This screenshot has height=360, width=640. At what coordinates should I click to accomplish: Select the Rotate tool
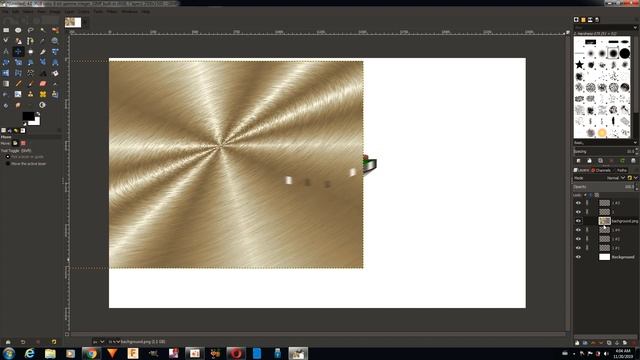pyautogui.click(x=6, y=62)
